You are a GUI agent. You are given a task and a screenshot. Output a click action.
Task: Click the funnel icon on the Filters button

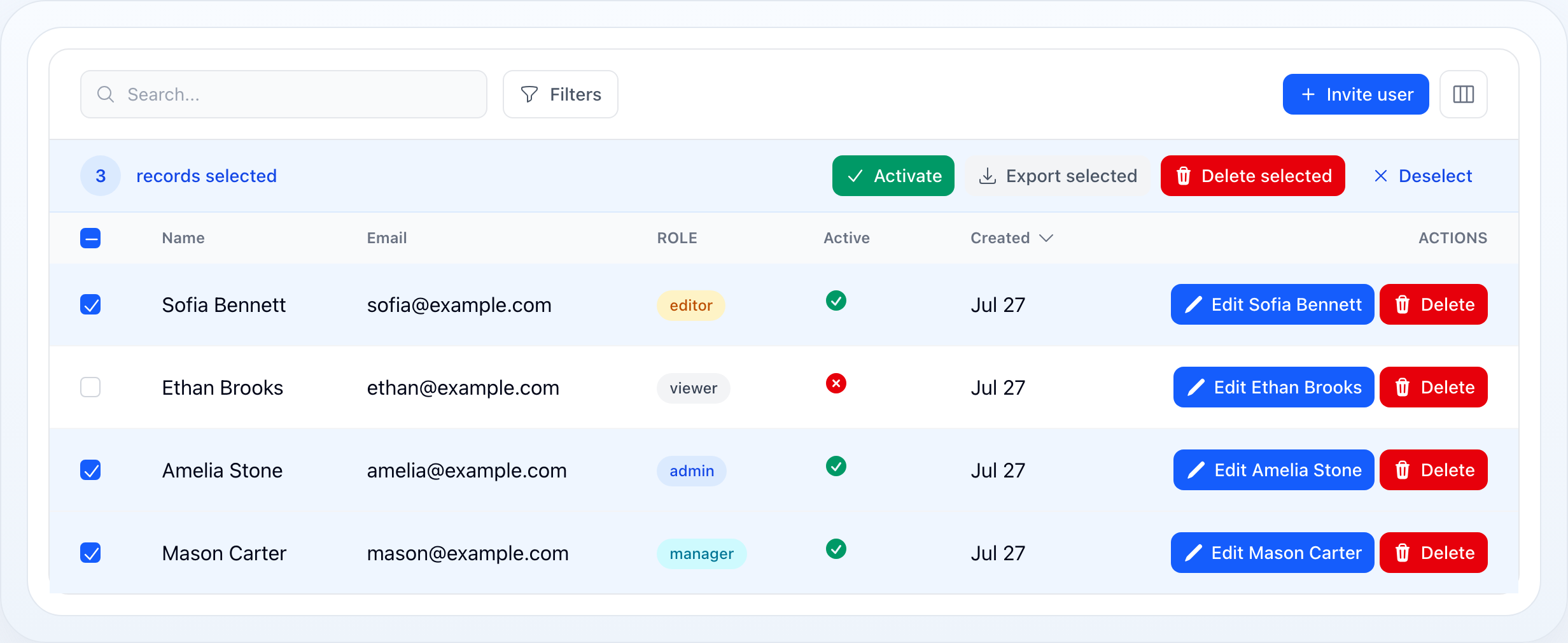[529, 94]
